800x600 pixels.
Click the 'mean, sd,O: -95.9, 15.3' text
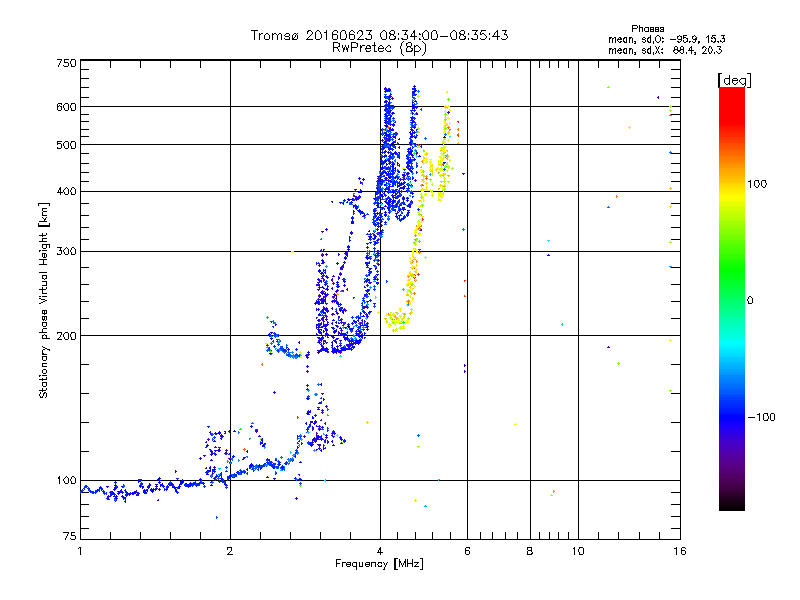(666, 39)
